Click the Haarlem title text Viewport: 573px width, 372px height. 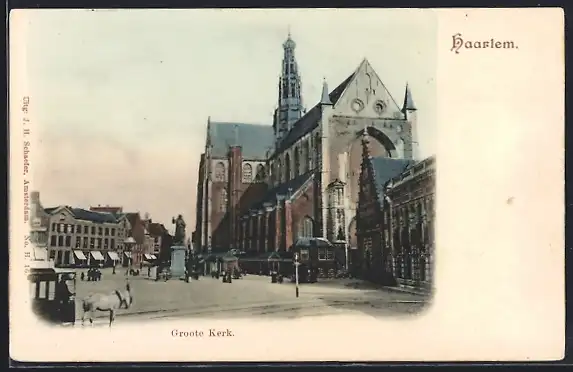(x=484, y=44)
